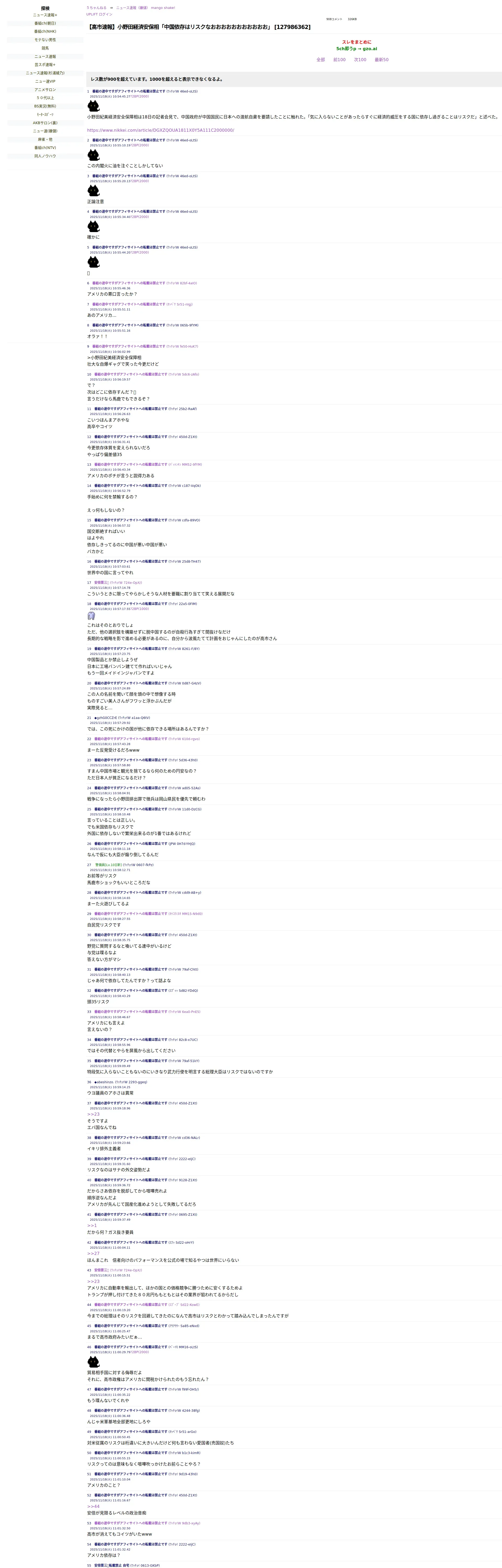This screenshot has height=1568, width=502.
Task: Select the 最新50 navigation link
Action: click(x=381, y=60)
